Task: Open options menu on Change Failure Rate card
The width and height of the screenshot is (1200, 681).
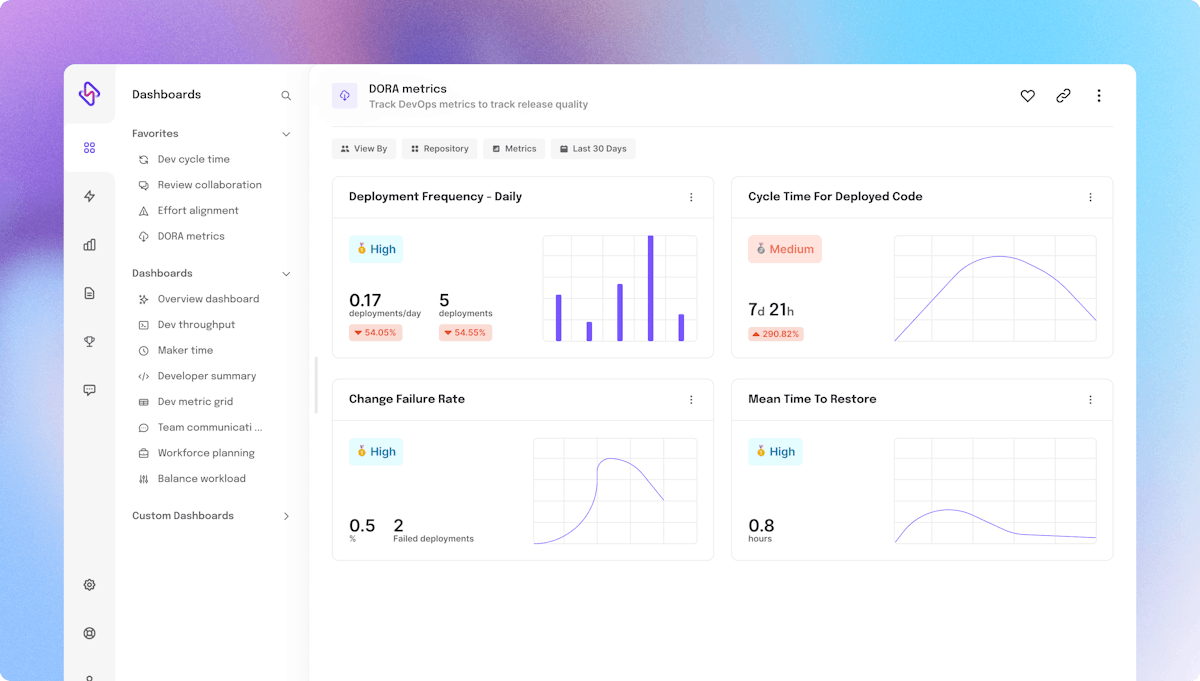Action: pyautogui.click(x=691, y=399)
